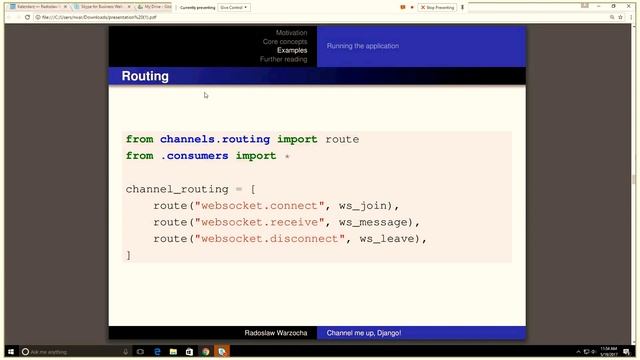Open the Windows Start menu

[11, 351]
